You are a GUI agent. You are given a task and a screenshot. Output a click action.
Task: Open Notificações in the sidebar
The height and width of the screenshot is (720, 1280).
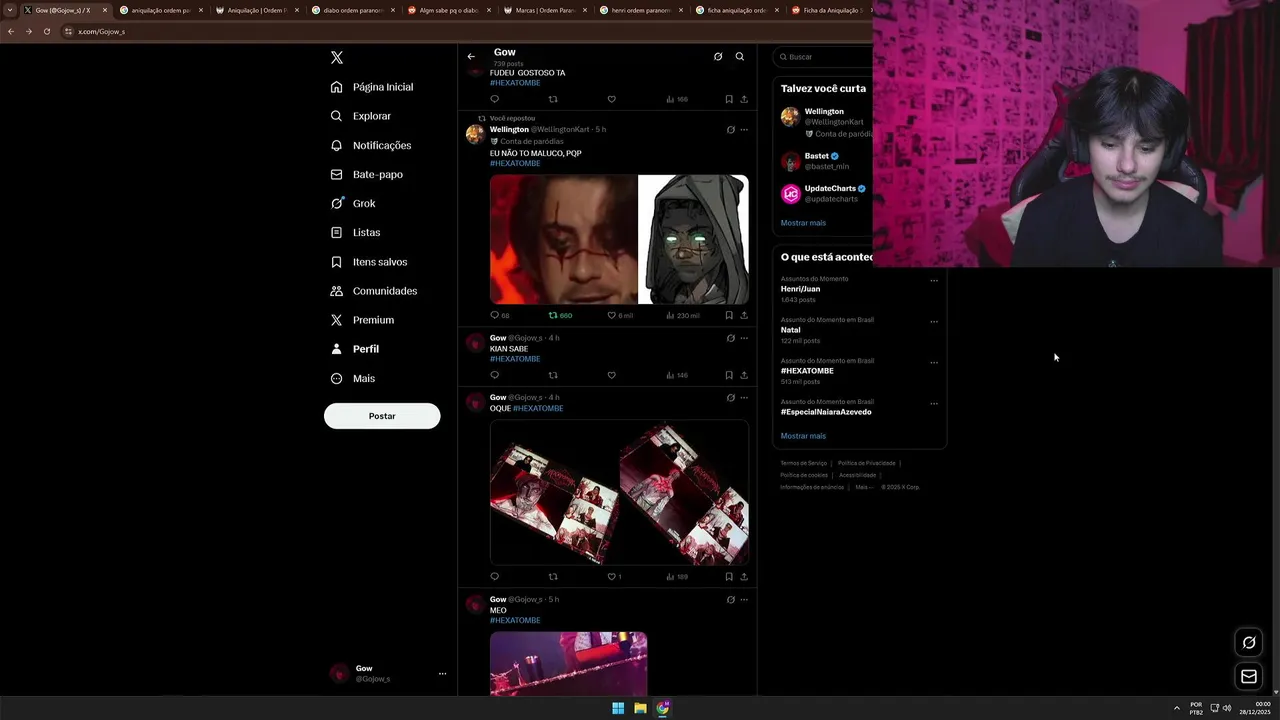[371, 145]
